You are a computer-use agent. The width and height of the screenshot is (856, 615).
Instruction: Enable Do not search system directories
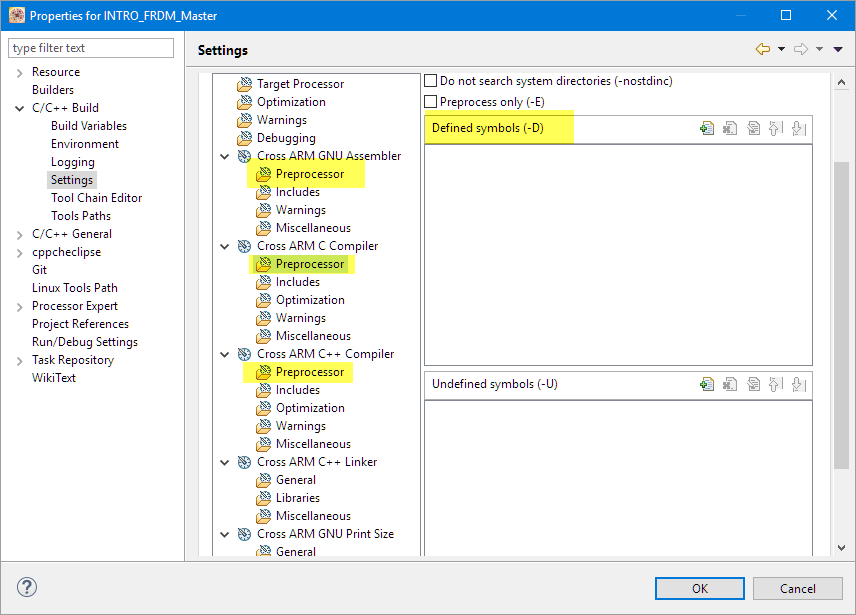click(431, 81)
